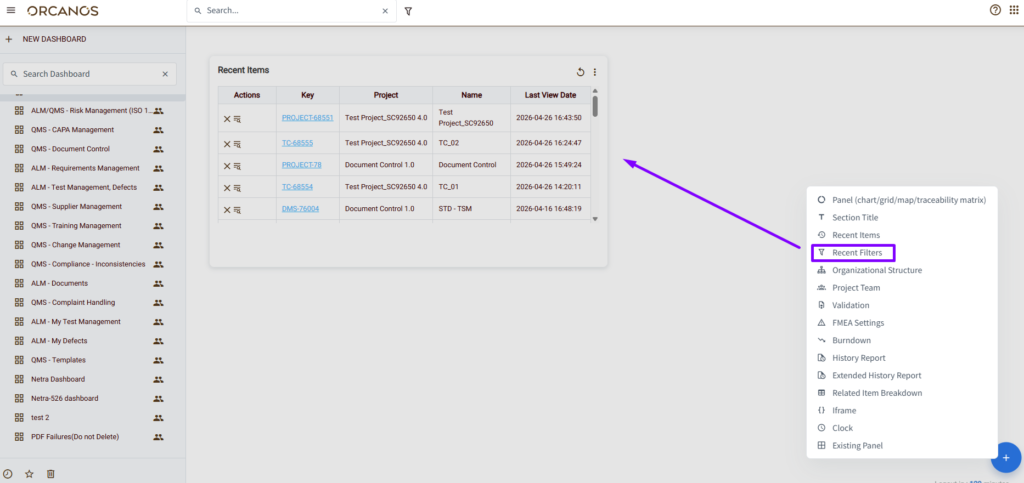The width and height of the screenshot is (1024, 483).
Task: Click the Recent Items table vertical scrollbar
Action: (595, 105)
